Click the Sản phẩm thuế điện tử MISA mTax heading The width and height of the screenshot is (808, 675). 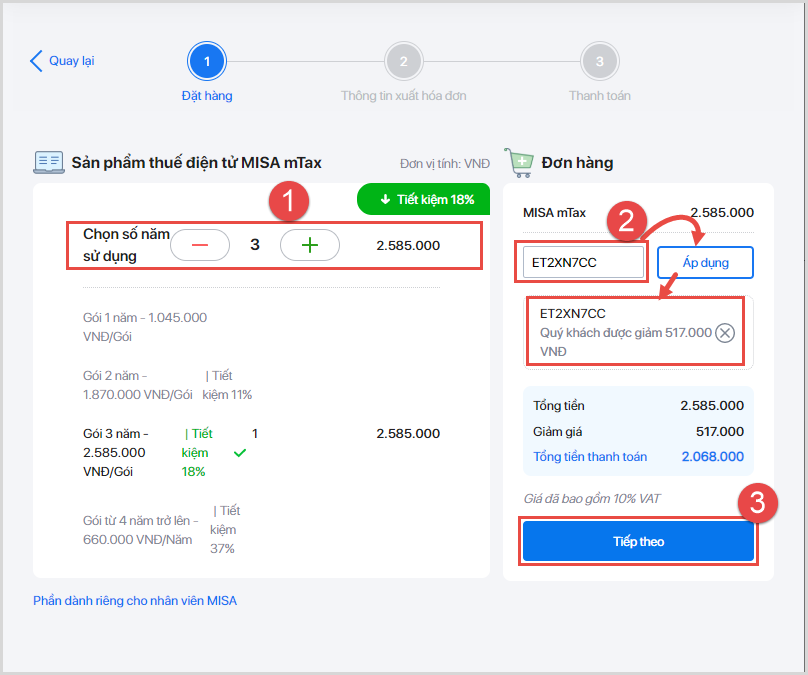click(196, 163)
